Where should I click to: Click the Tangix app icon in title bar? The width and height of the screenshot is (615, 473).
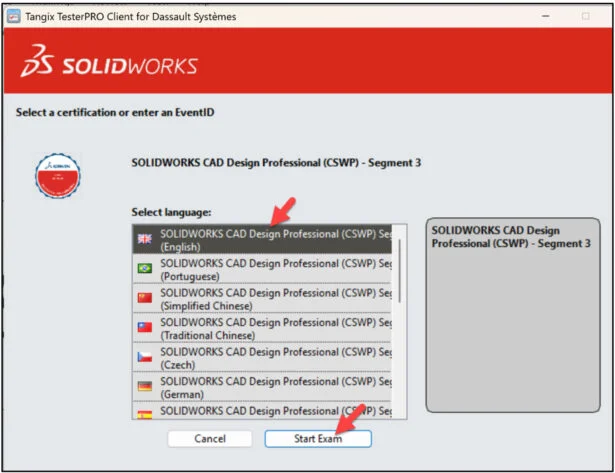click(x=12, y=16)
